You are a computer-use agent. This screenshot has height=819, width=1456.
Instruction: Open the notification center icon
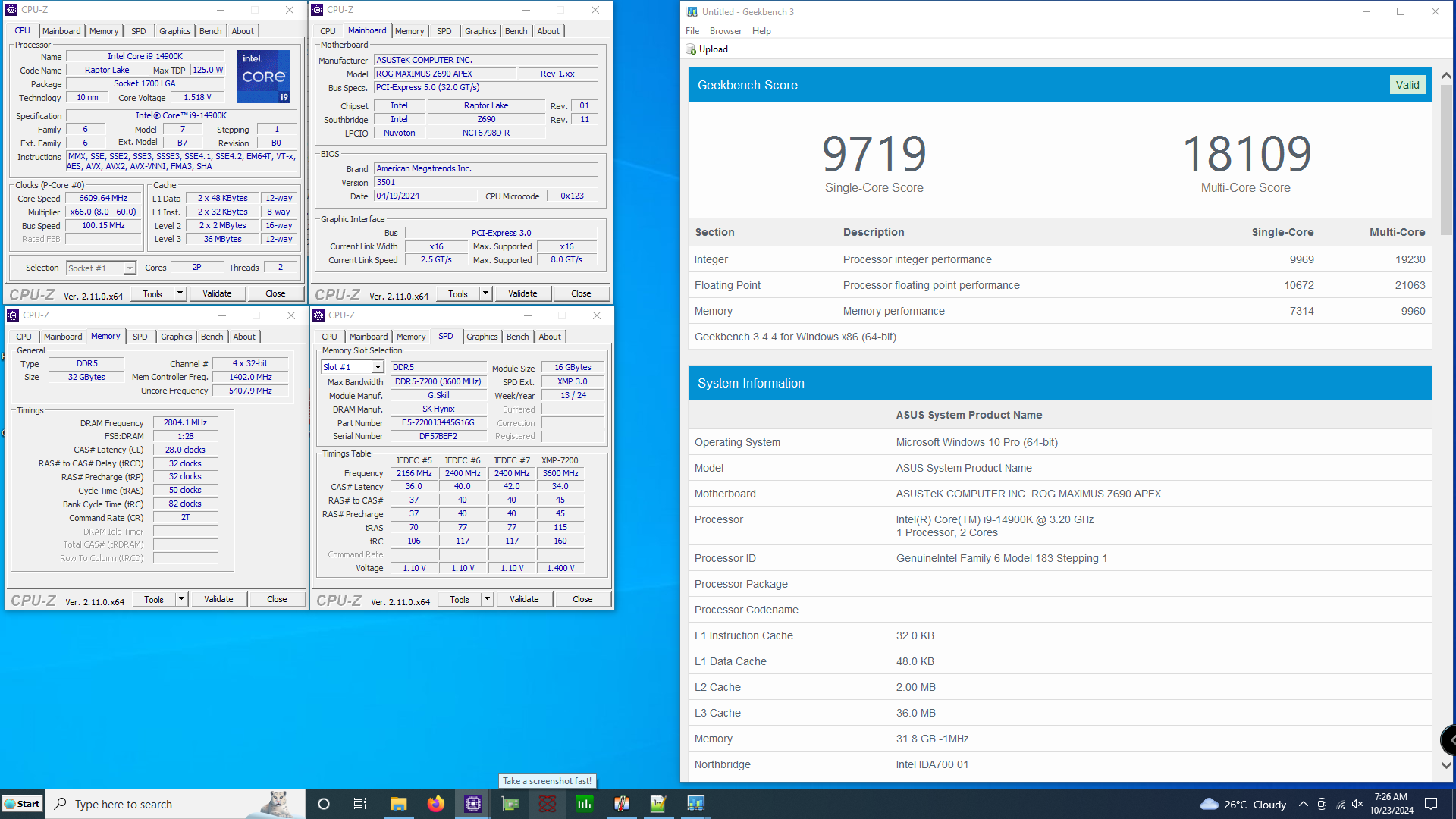click(1431, 805)
